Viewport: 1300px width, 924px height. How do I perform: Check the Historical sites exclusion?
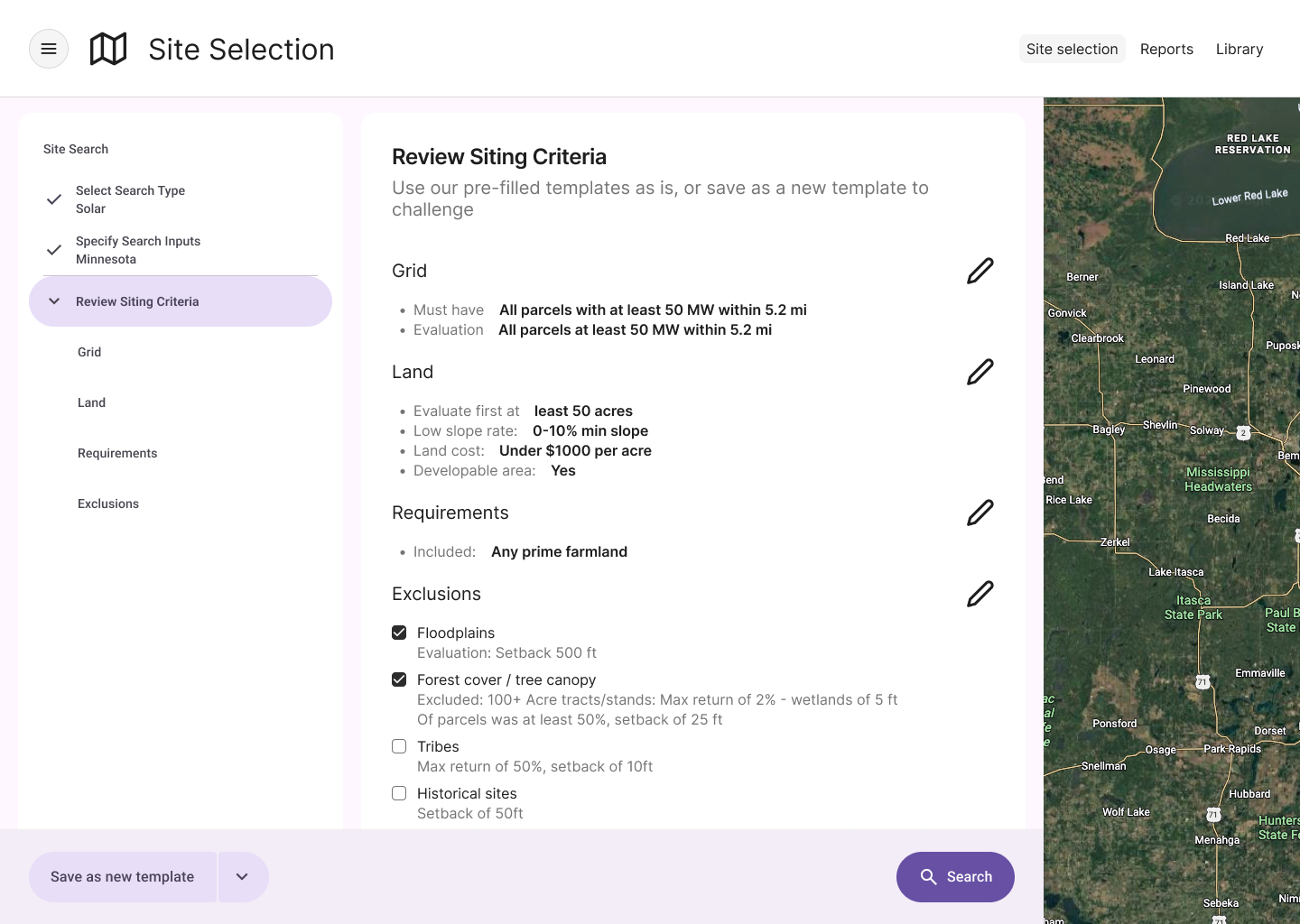399,793
